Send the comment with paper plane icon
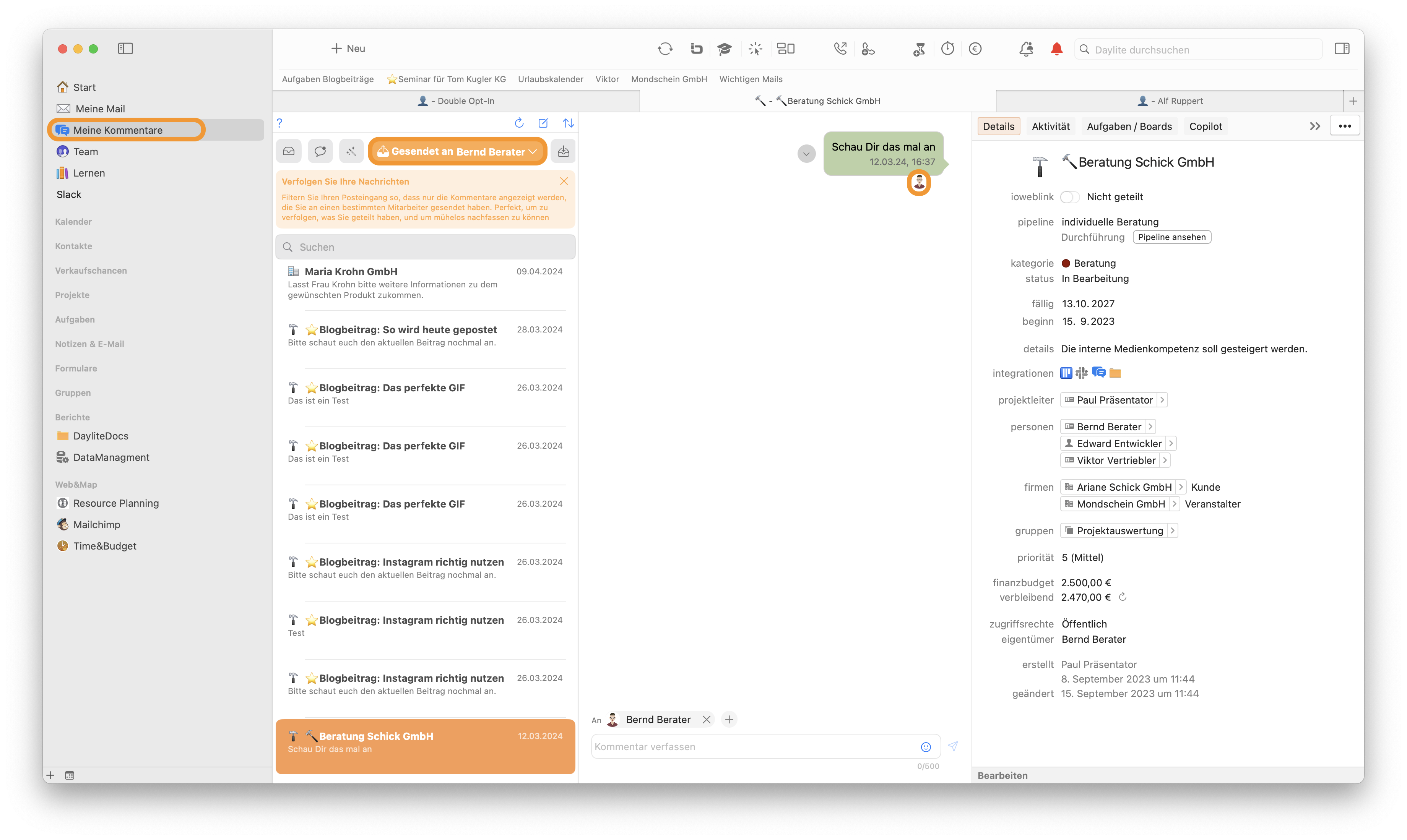Image resolution: width=1407 pixels, height=840 pixels. pos(954,747)
